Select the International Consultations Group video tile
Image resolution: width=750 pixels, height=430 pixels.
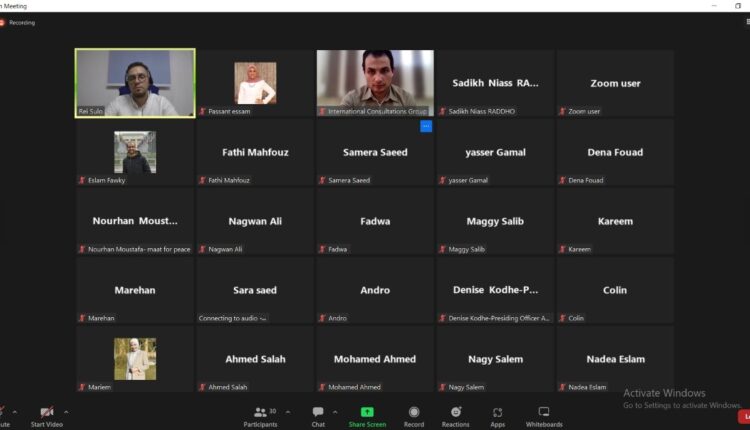(x=375, y=83)
